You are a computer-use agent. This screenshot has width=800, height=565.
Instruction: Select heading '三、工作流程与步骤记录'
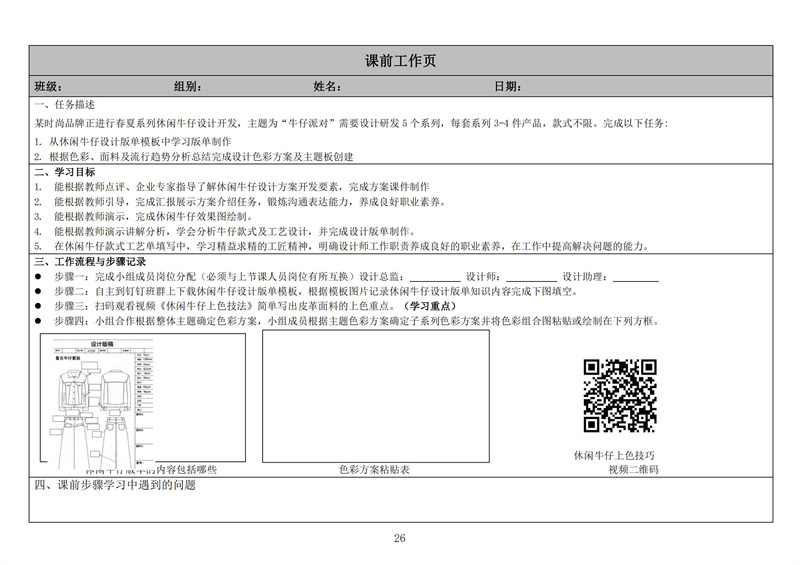click(x=90, y=262)
